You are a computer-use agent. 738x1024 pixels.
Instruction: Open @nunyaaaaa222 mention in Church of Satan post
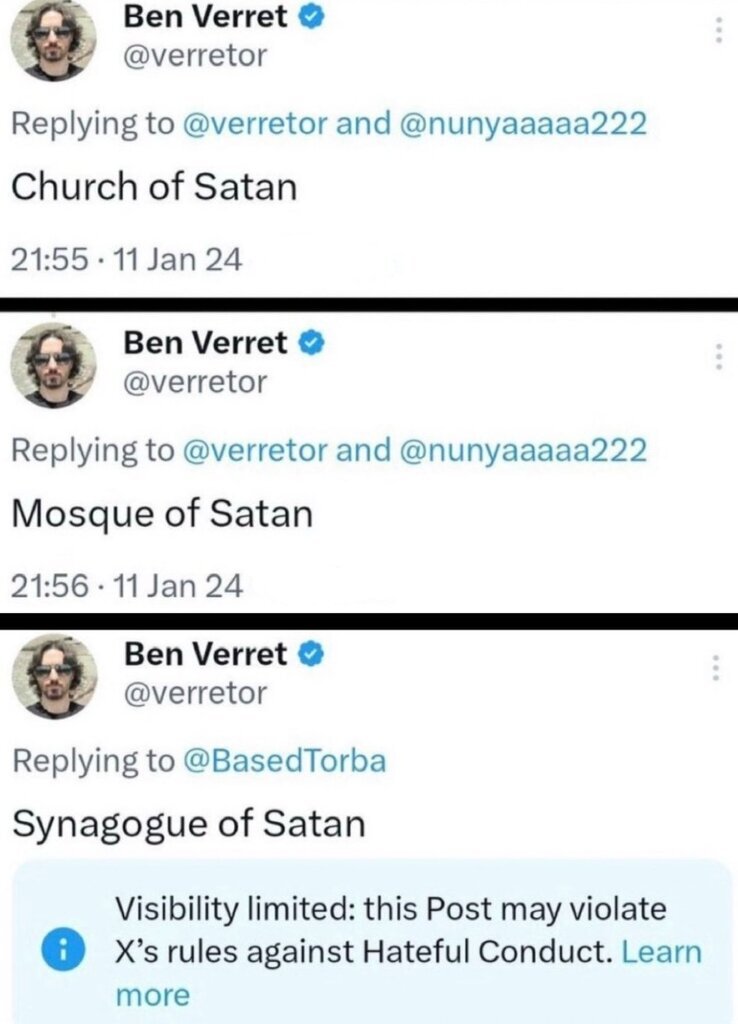tap(522, 124)
